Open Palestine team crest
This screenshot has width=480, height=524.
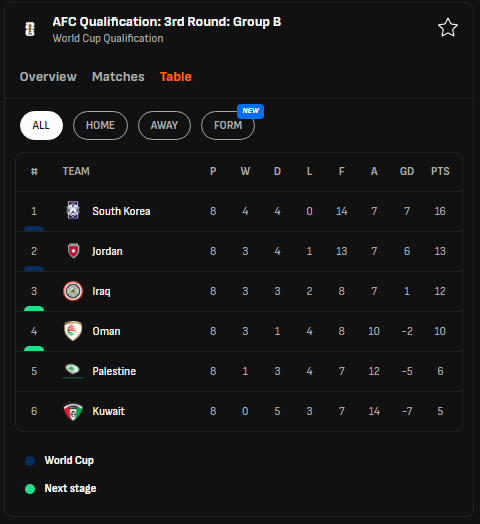click(x=73, y=371)
